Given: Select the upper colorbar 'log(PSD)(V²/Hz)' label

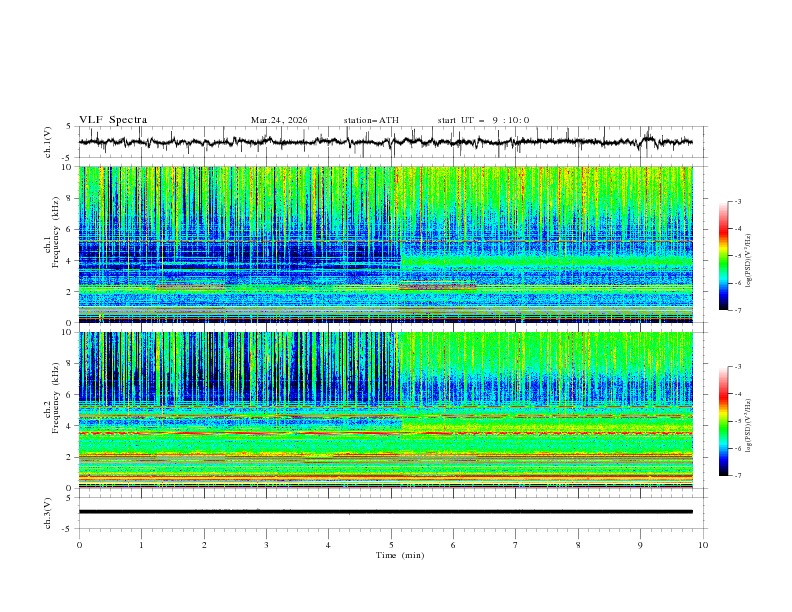Looking at the screenshot, I should click(749, 261).
